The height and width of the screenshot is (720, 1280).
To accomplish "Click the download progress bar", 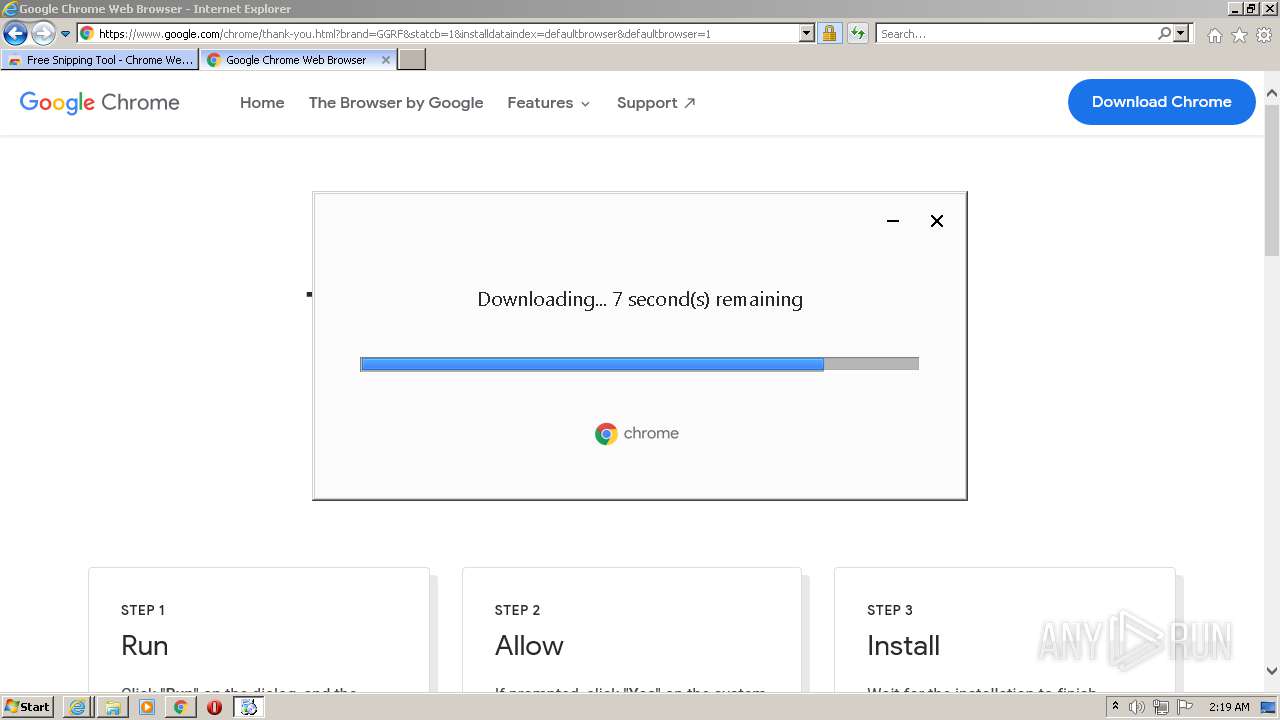I will click(639, 364).
